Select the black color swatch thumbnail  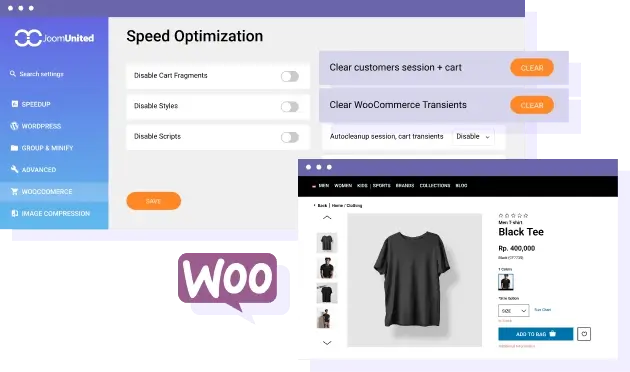[x=506, y=282]
